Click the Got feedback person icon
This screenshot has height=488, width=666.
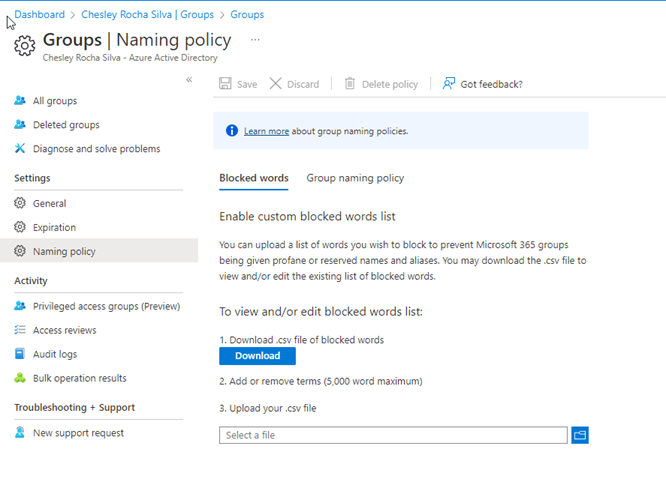click(449, 84)
